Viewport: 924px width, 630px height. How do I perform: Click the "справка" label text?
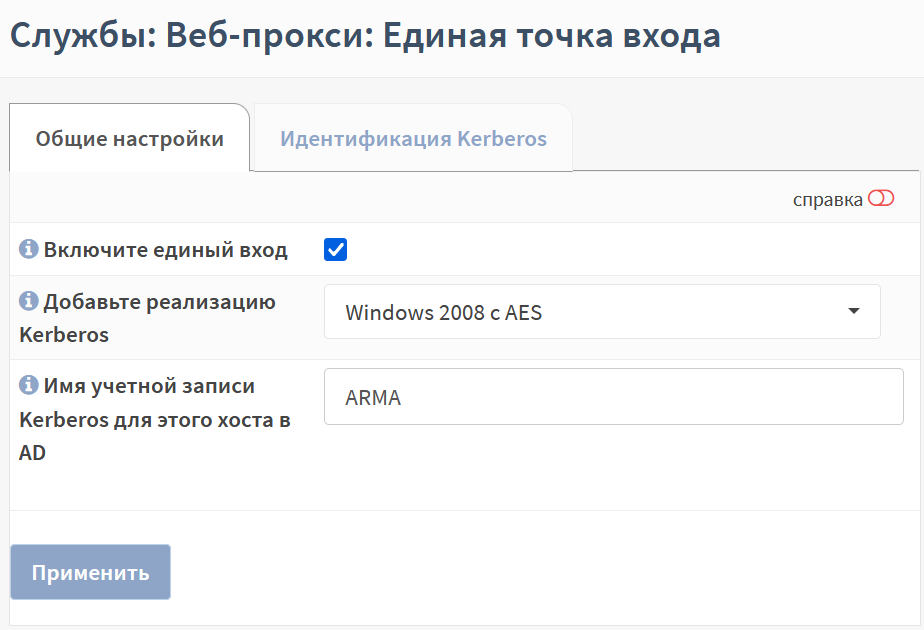[x=827, y=200]
